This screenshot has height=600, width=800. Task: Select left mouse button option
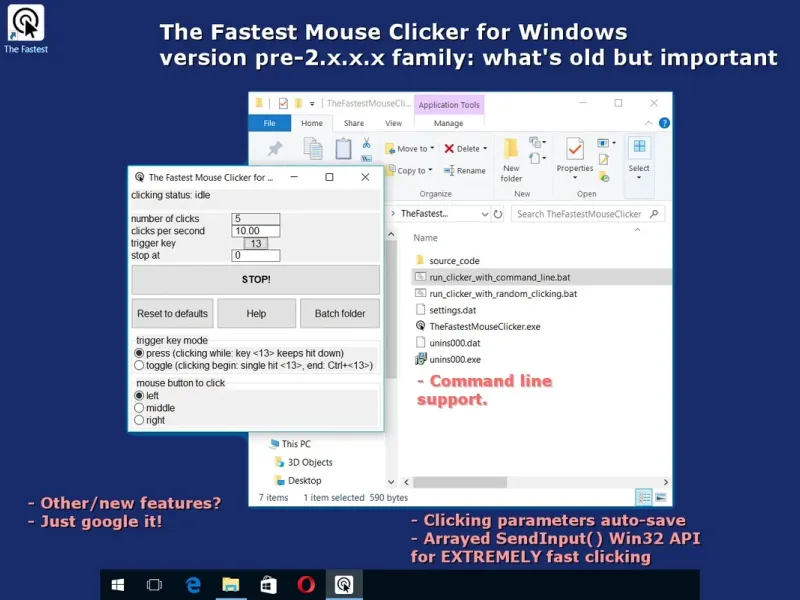click(x=139, y=395)
